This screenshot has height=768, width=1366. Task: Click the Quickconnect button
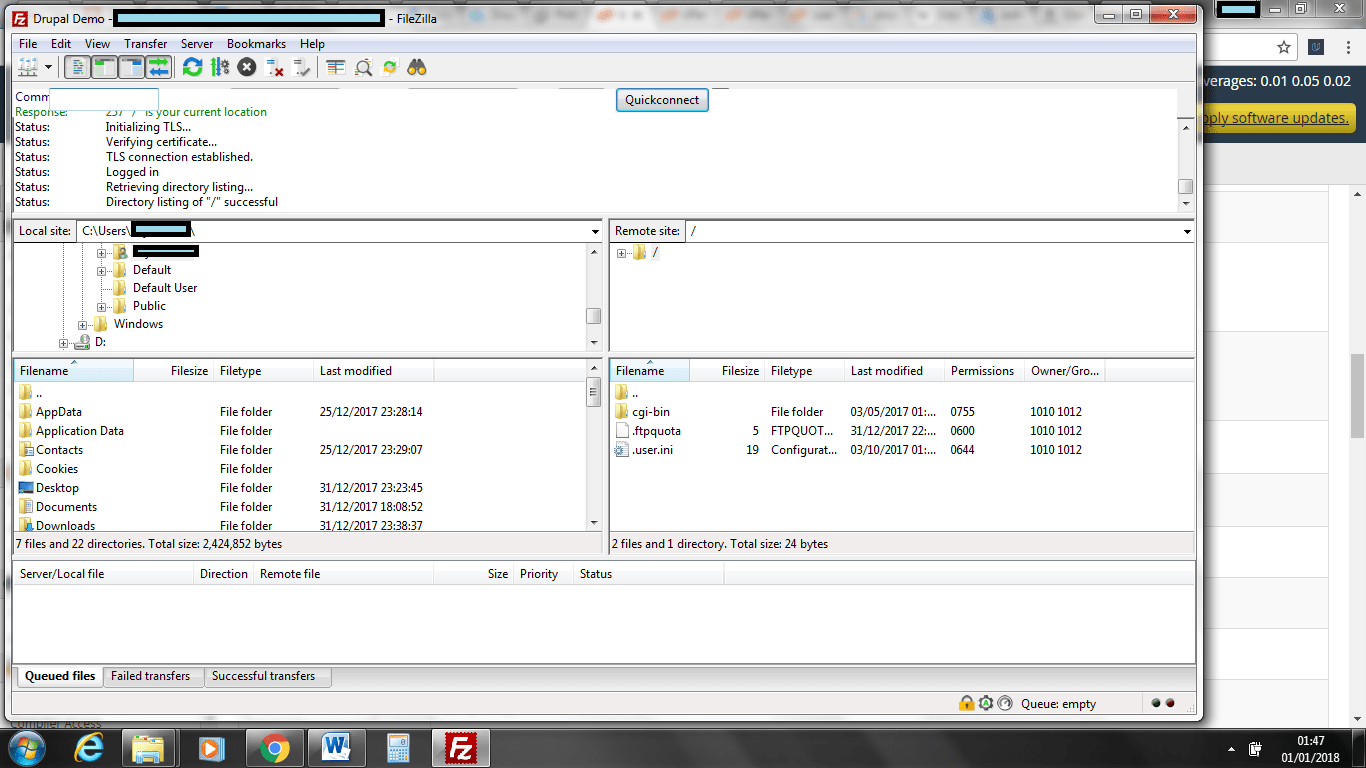point(662,100)
